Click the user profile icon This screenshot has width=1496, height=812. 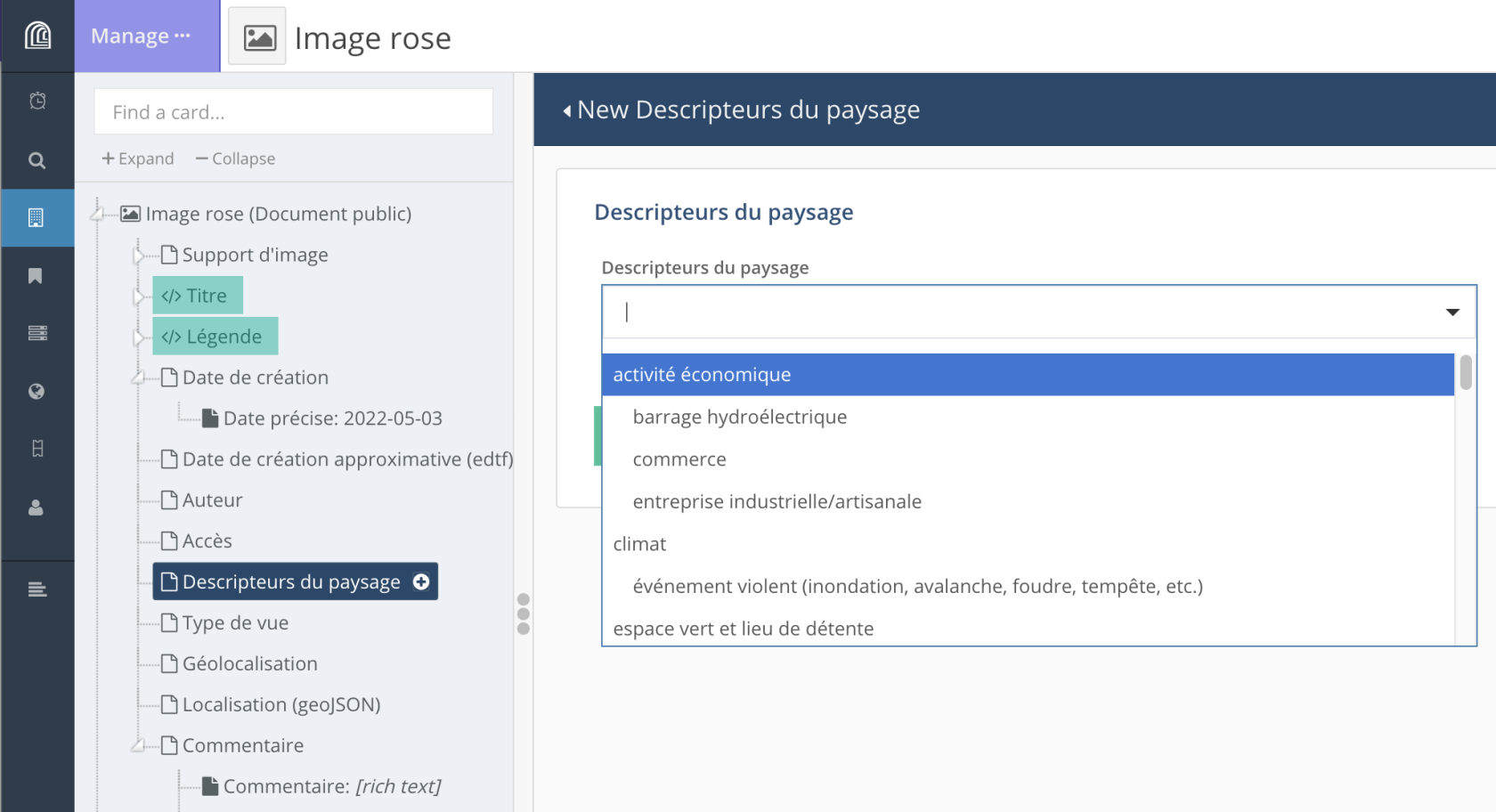[x=37, y=507]
